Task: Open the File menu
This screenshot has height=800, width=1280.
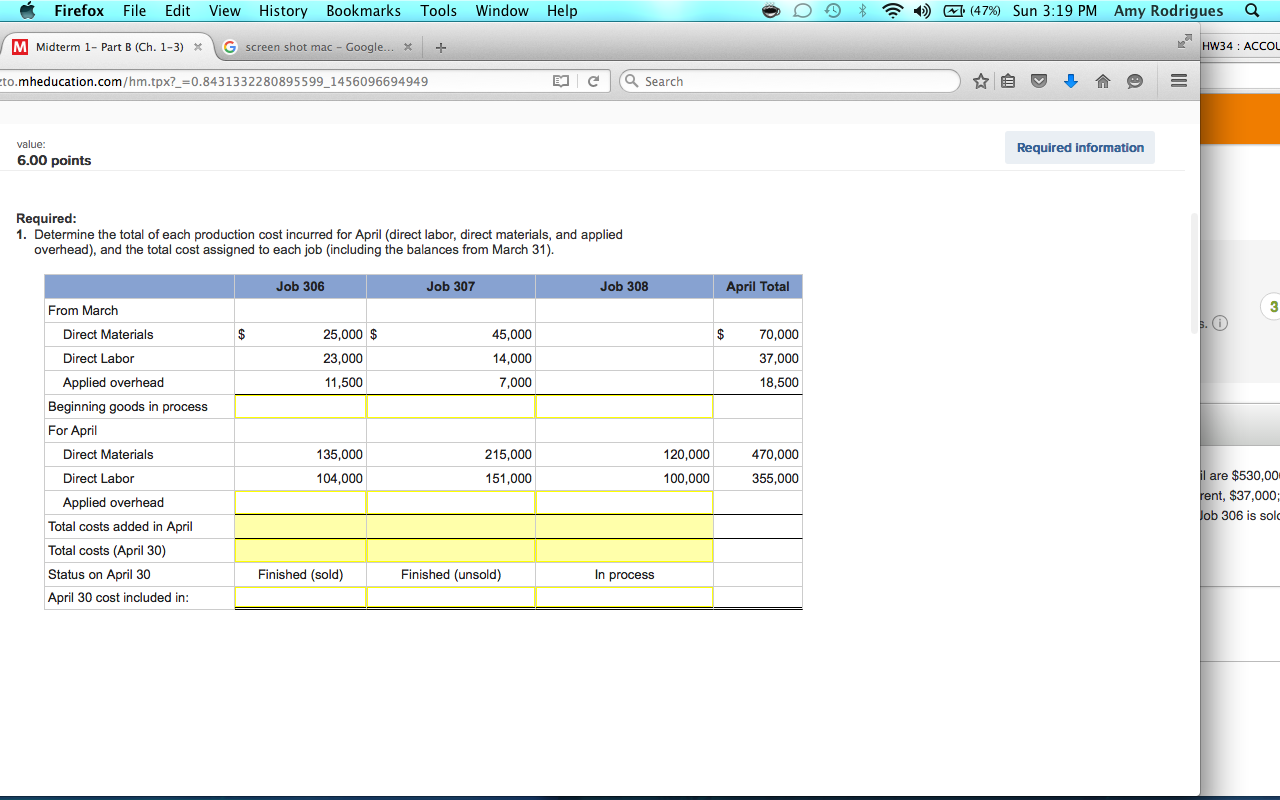Action: pos(134,11)
